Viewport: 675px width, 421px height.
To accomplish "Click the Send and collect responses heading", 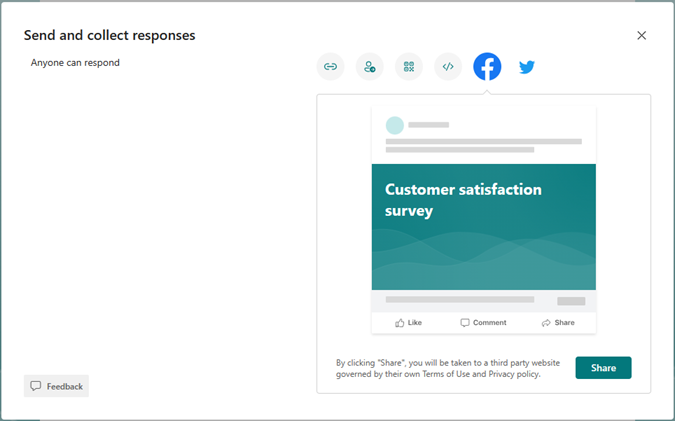I will [x=109, y=35].
